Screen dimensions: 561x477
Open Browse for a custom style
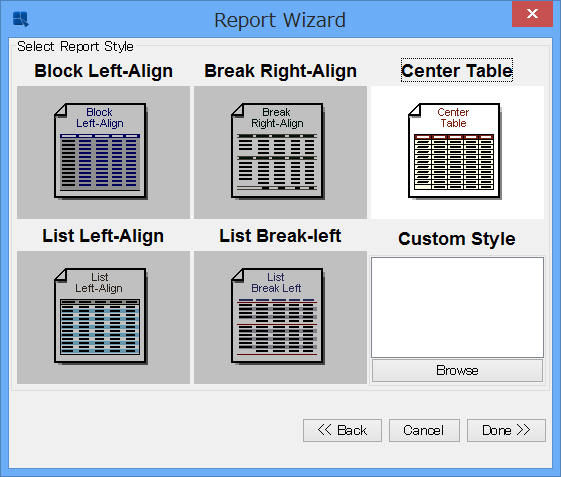(x=457, y=370)
